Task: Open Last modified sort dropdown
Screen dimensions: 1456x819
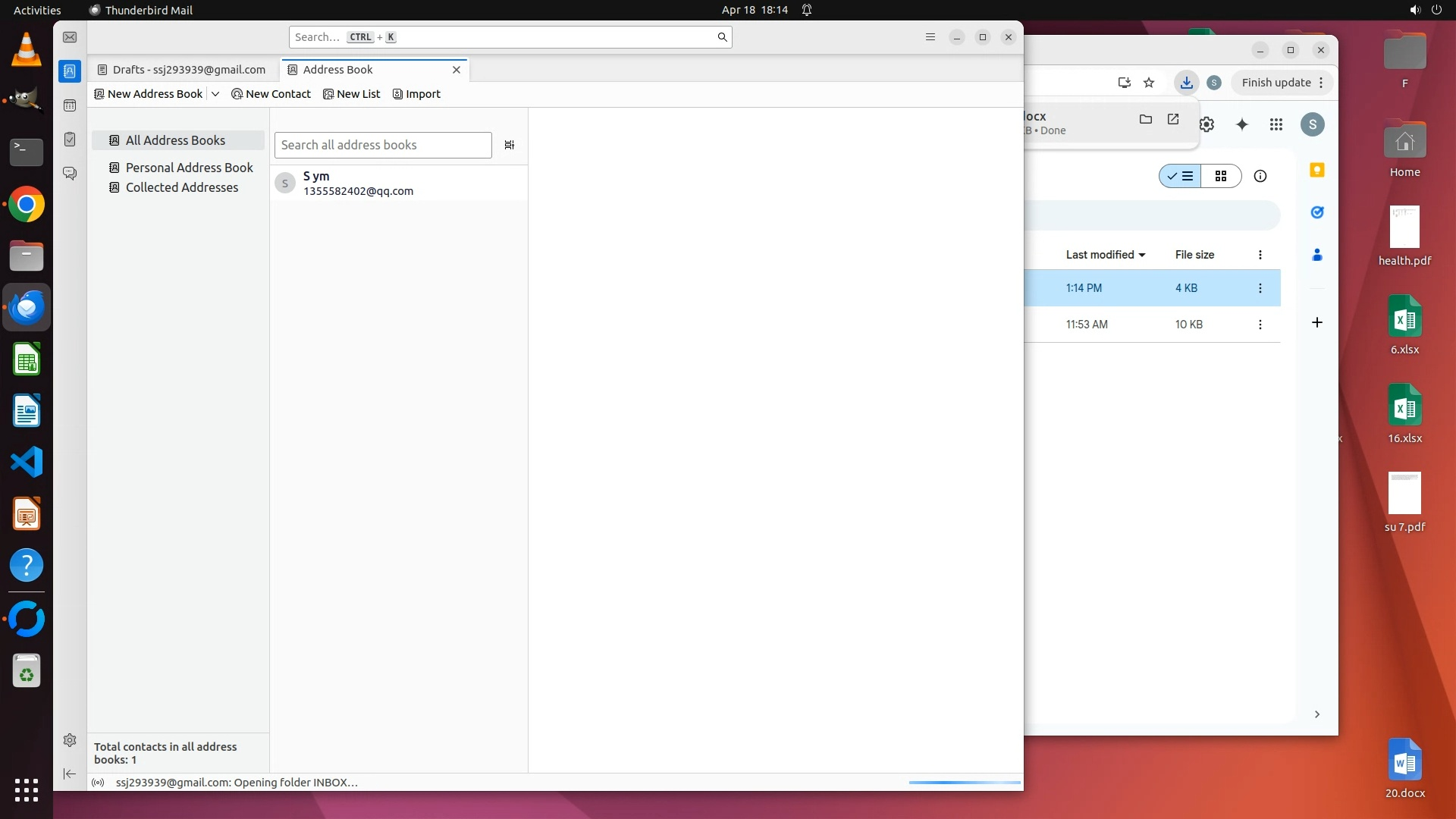Action: 1105,255
